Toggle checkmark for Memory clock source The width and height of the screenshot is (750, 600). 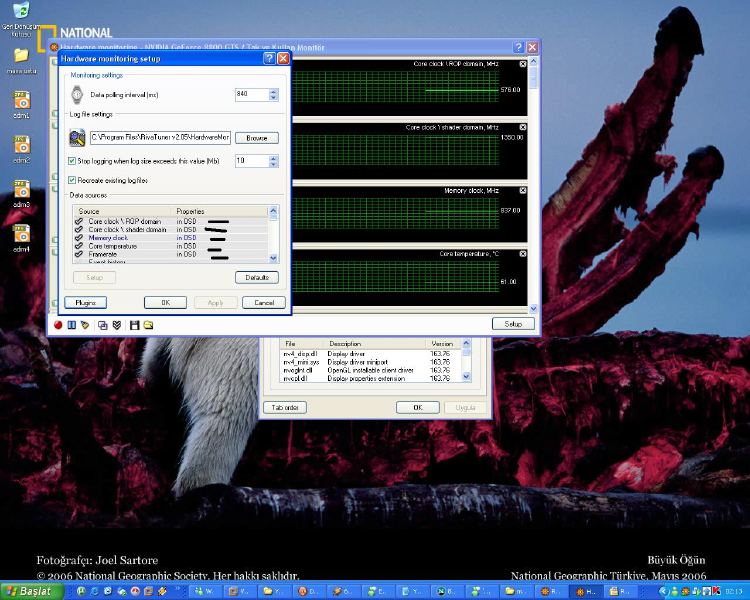pos(79,238)
